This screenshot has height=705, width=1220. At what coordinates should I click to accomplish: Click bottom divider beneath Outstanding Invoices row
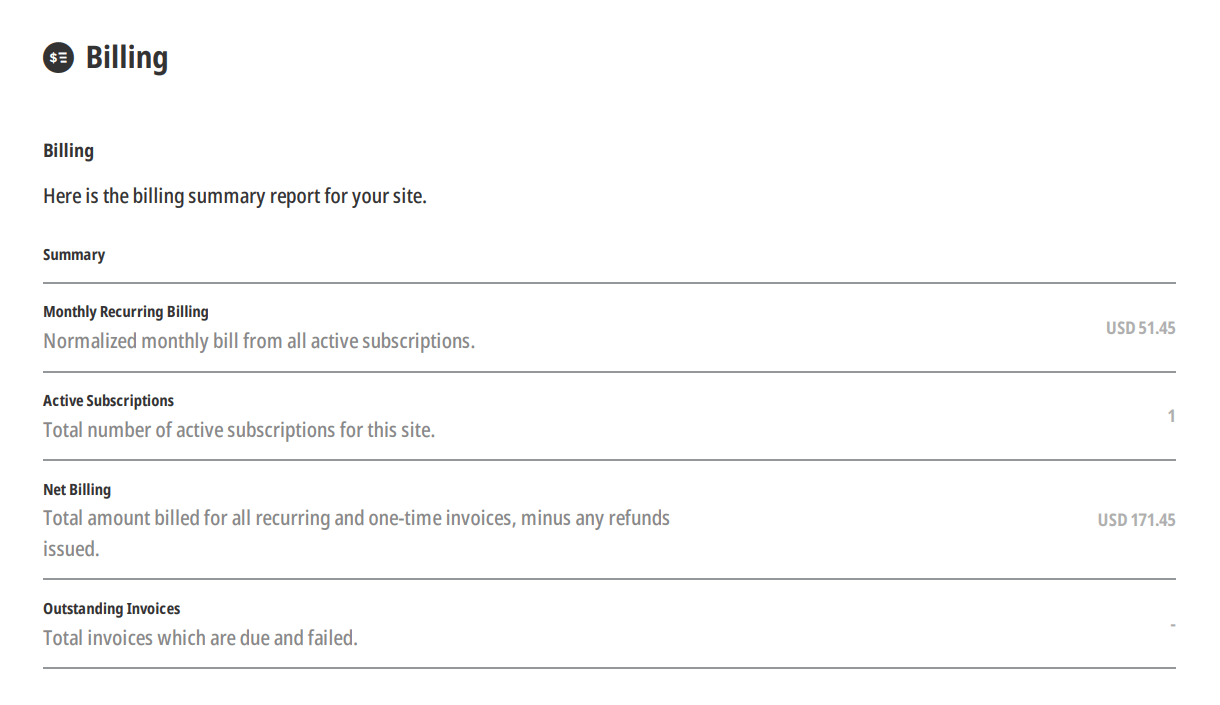pos(609,668)
